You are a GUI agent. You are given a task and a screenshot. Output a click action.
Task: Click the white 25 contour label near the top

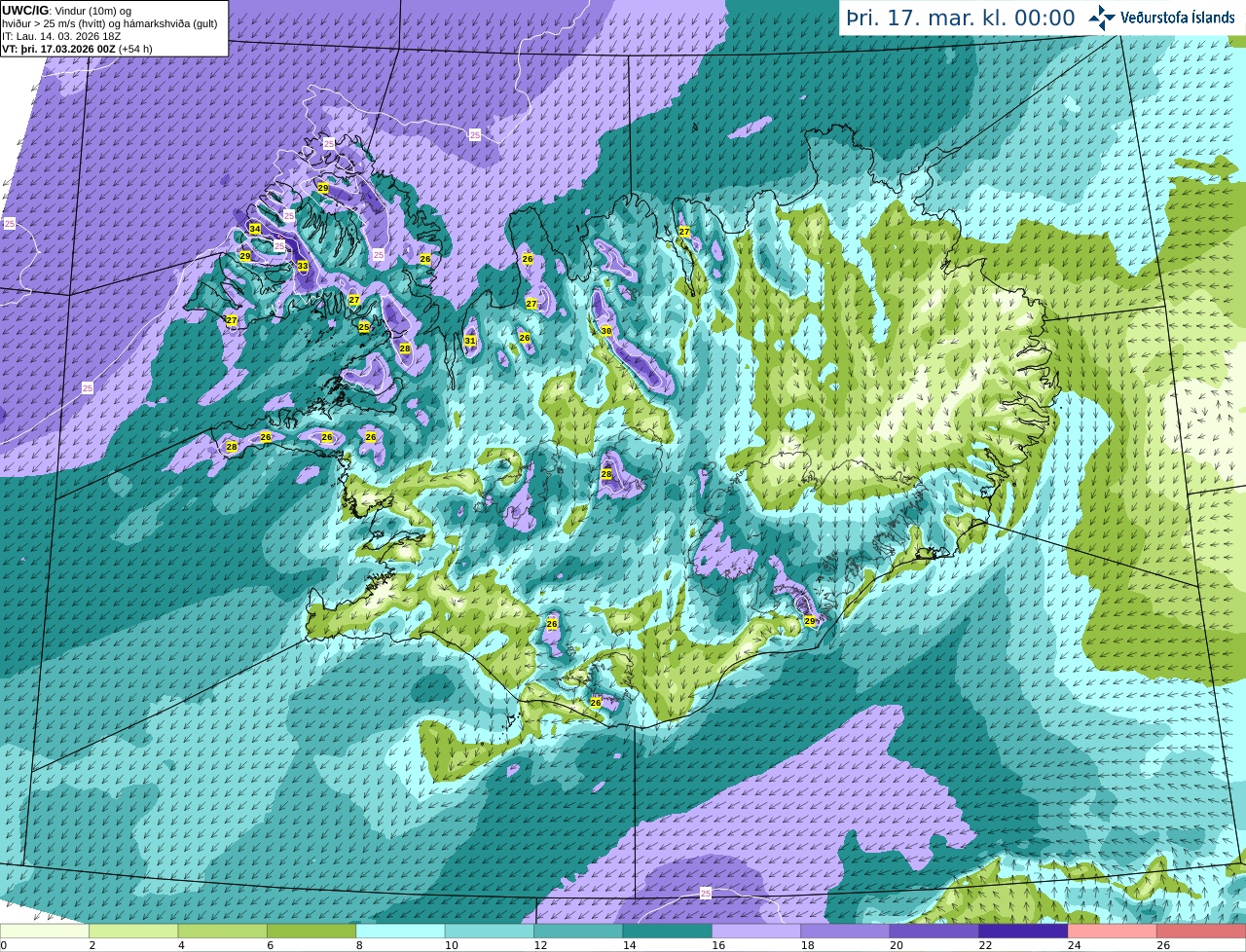coord(474,134)
